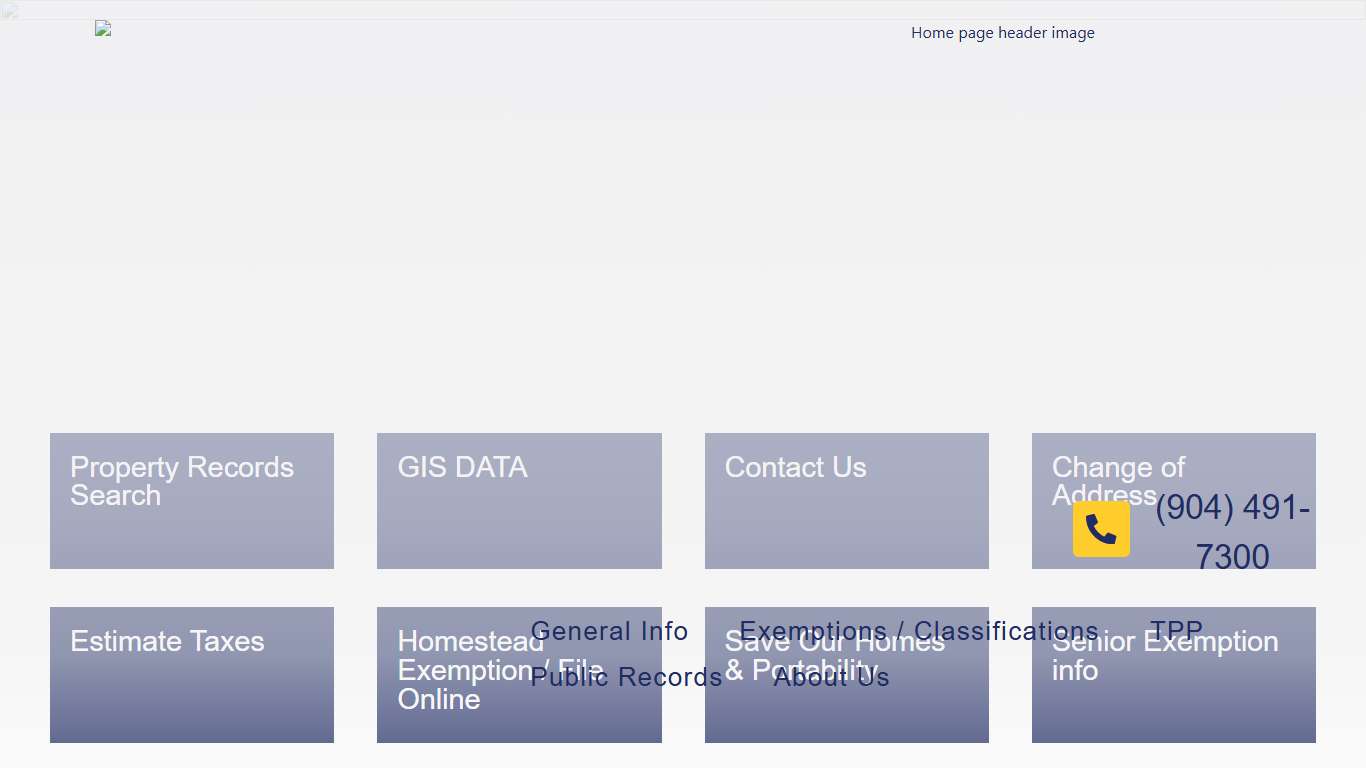Open the Public Records menu

[626, 677]
